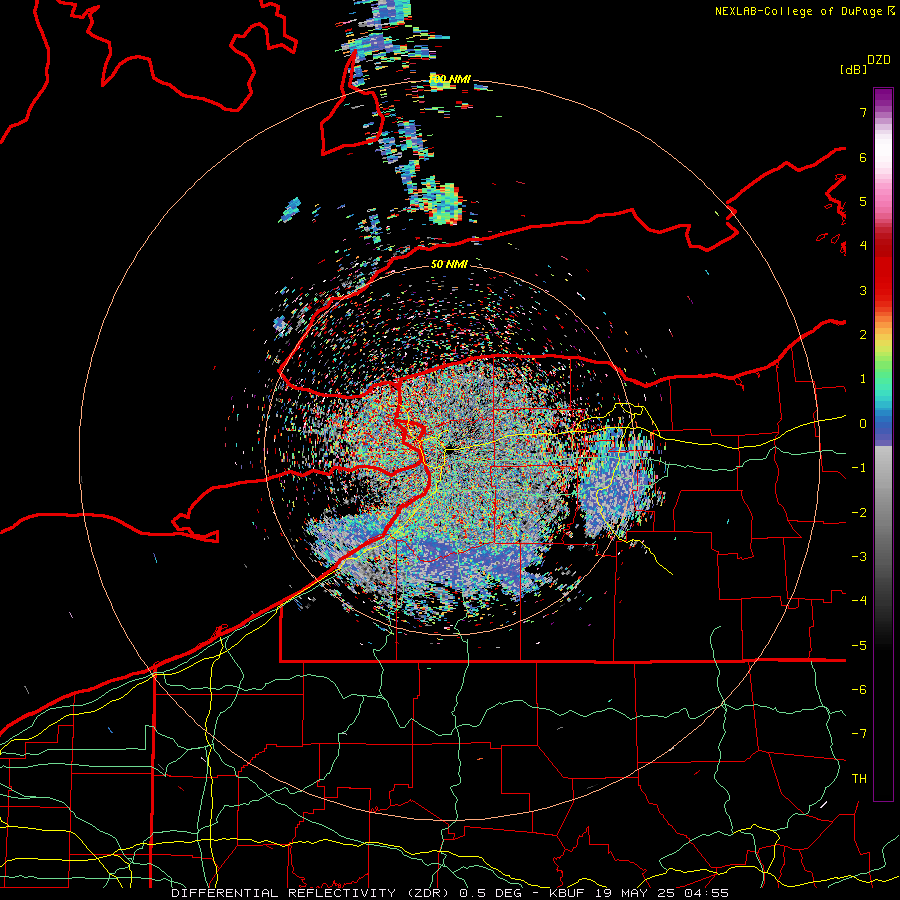
Task: Click the legend value -6
Action: tap(859, 690)
